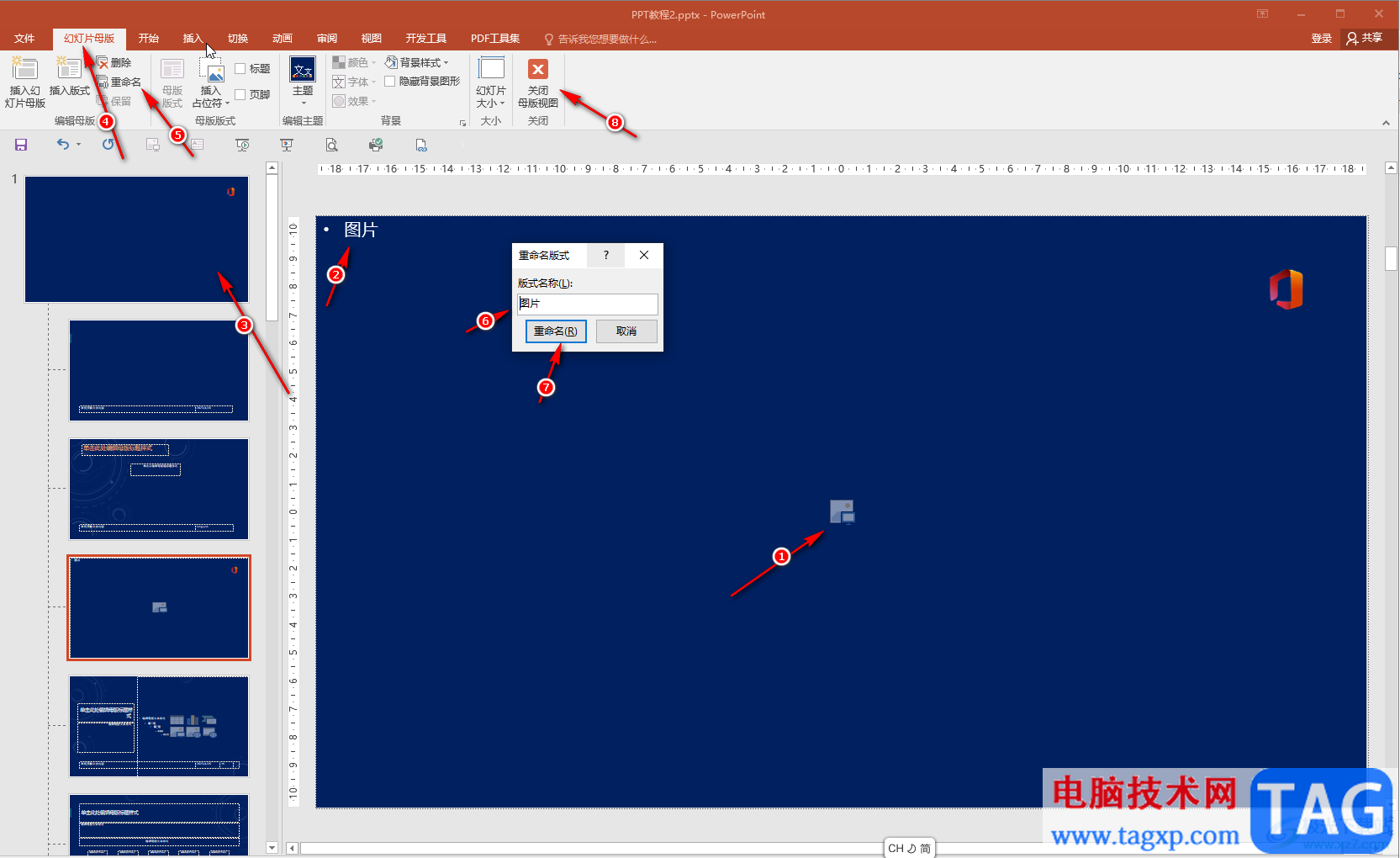Click the document link icon in toolbar

pyautogui.click(x=421, y=145)
